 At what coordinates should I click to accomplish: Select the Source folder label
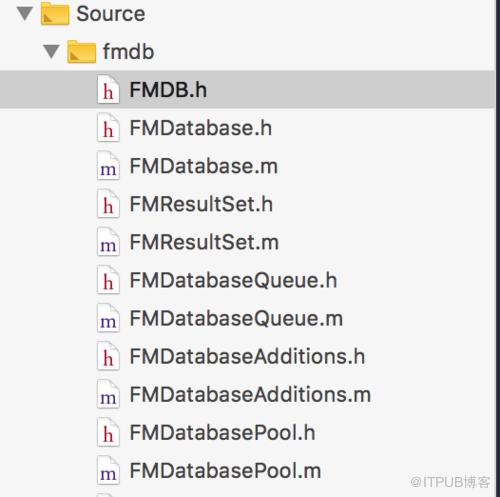coord(111,14)
